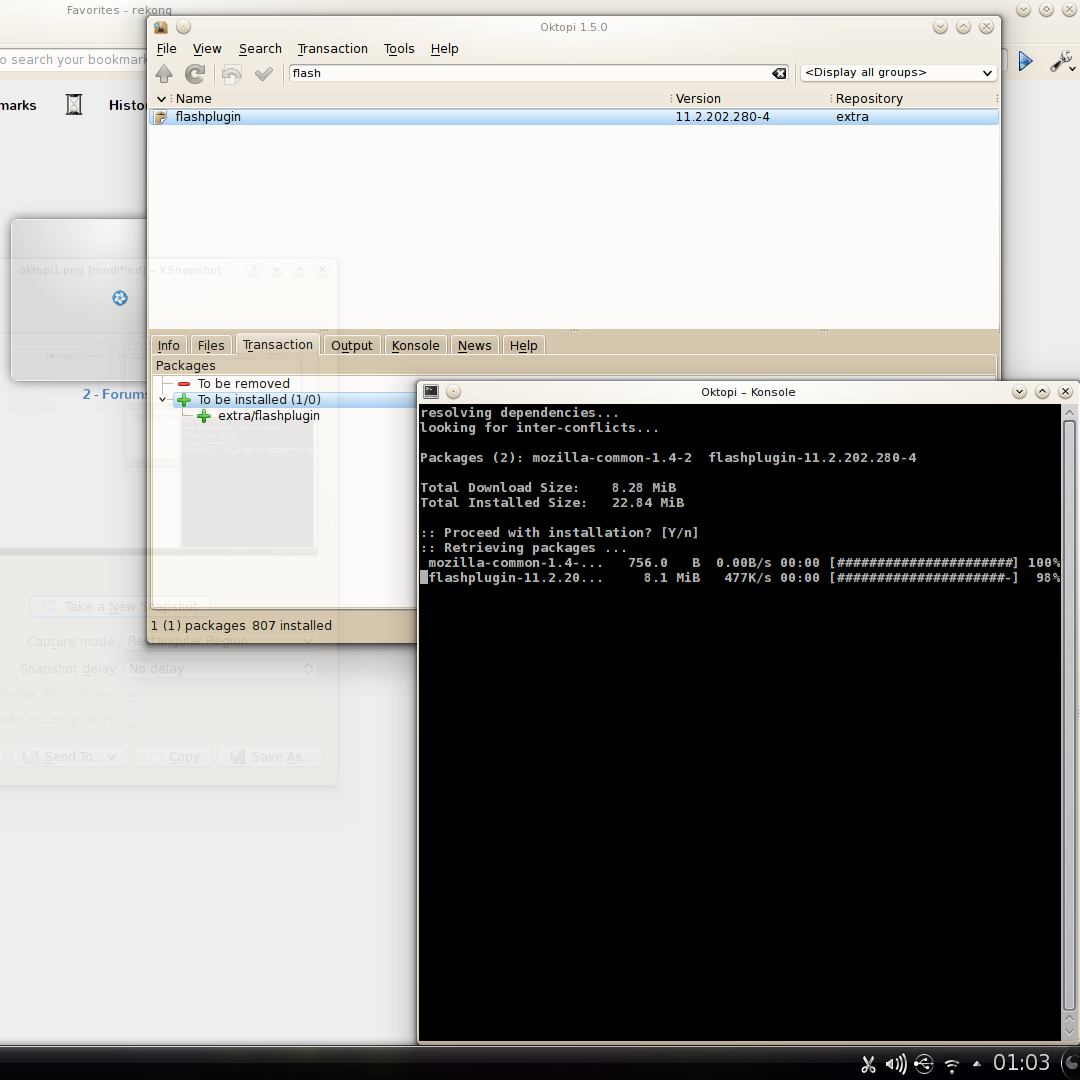
Task: Click the hourglass History icon in rekonq
Action: [x=74, y=105]
